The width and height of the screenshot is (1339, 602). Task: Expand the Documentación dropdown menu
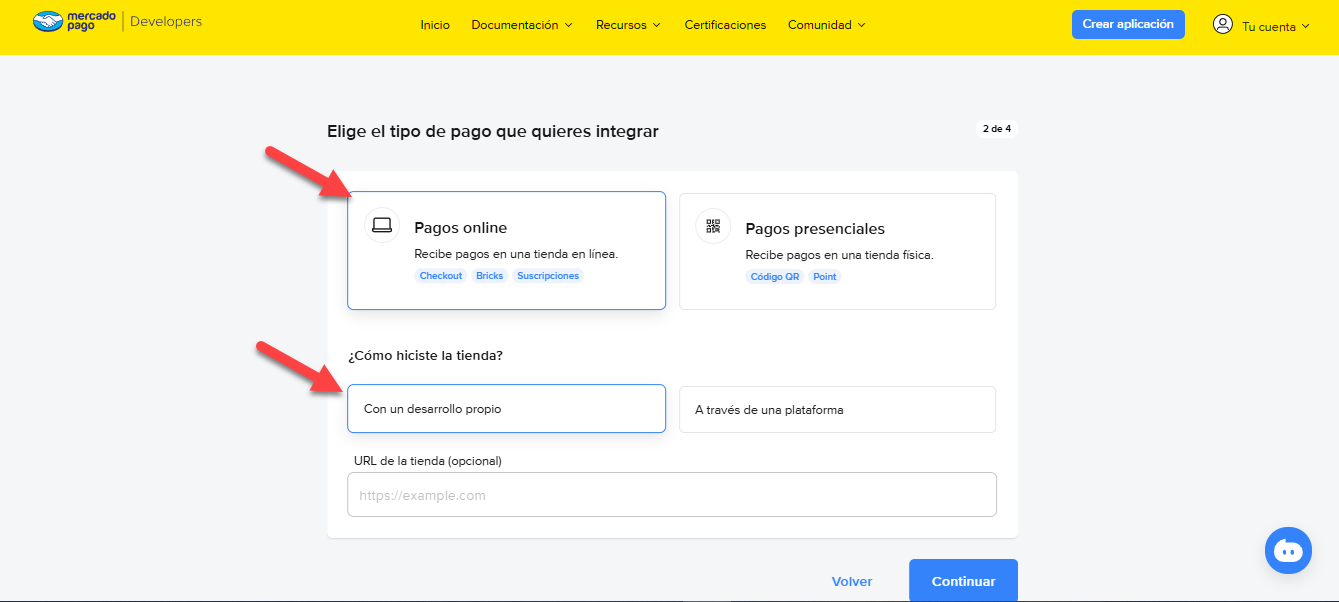coord(522,25)
